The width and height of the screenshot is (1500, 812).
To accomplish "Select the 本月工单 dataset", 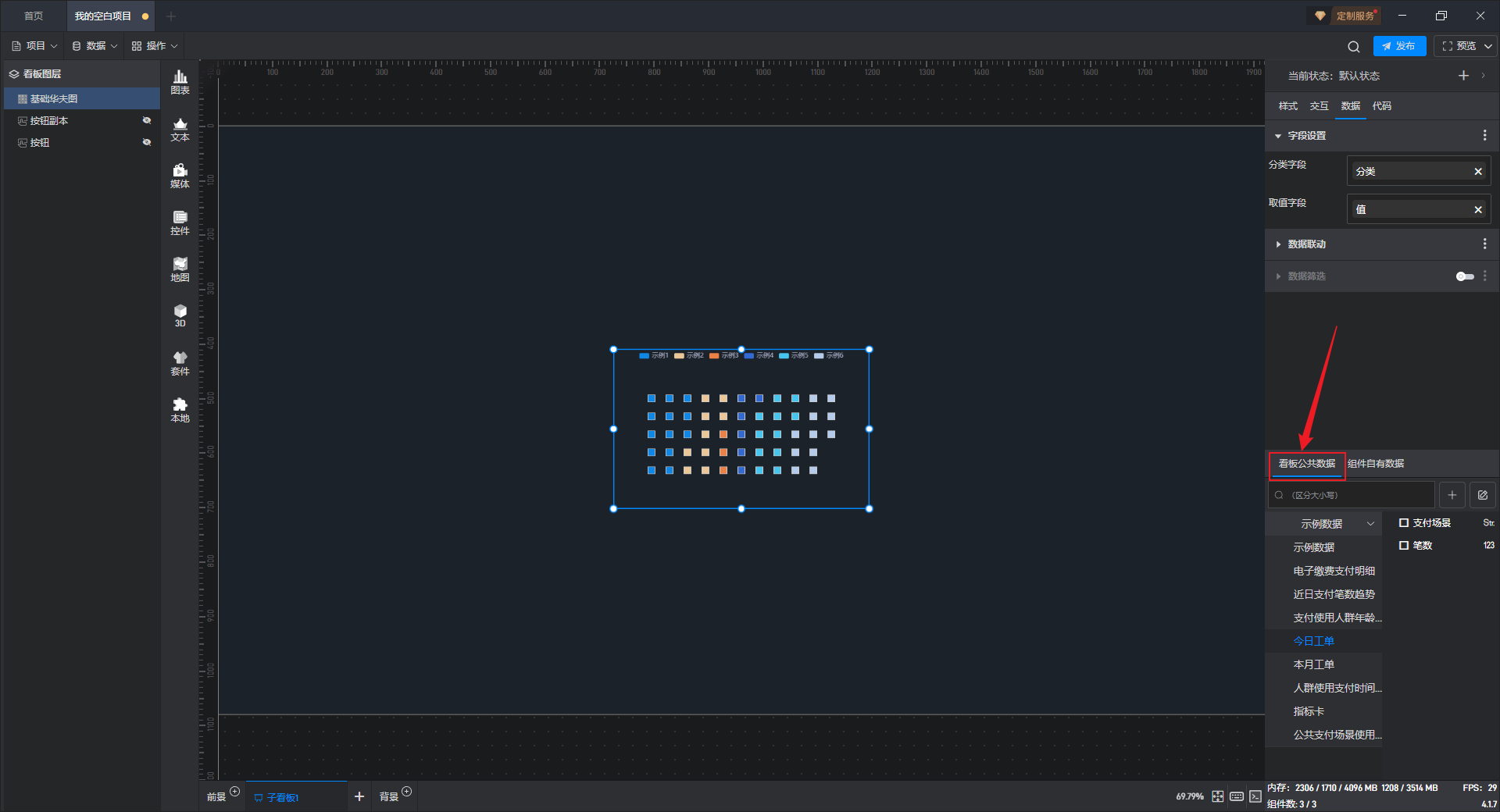I will (x=1313, y=664).
